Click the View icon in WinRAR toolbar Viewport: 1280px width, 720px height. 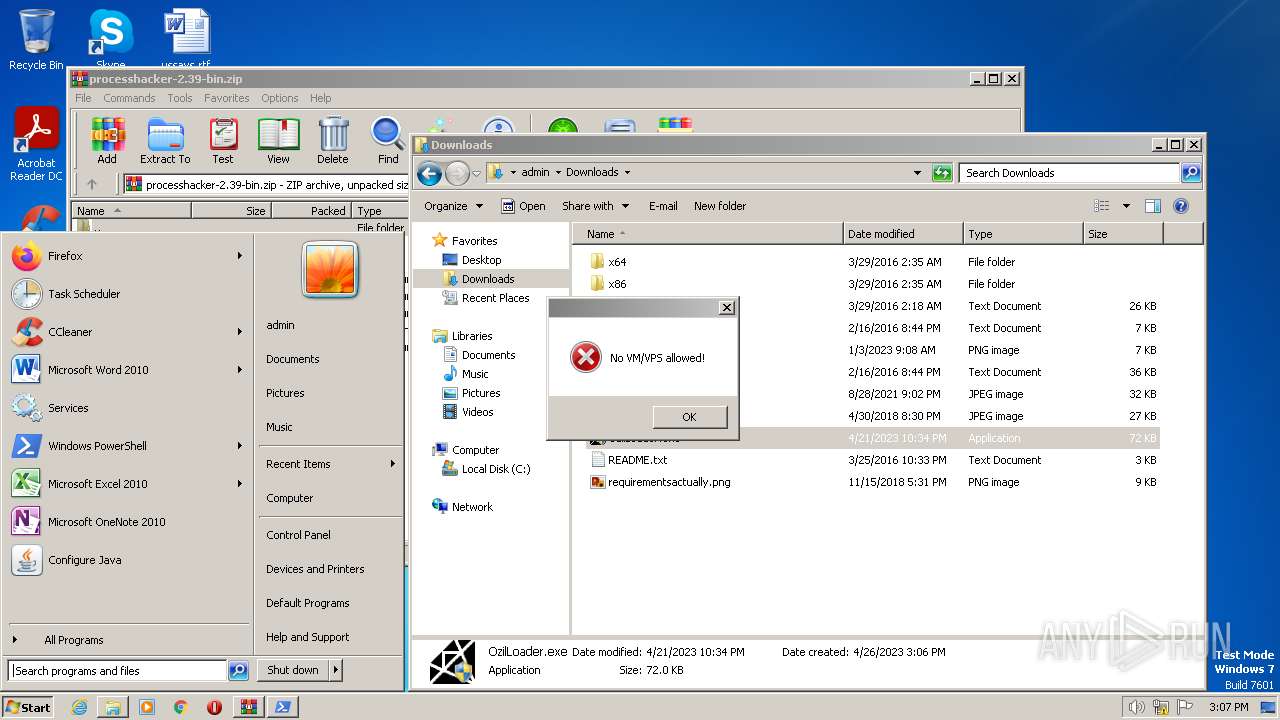point(278,140)
